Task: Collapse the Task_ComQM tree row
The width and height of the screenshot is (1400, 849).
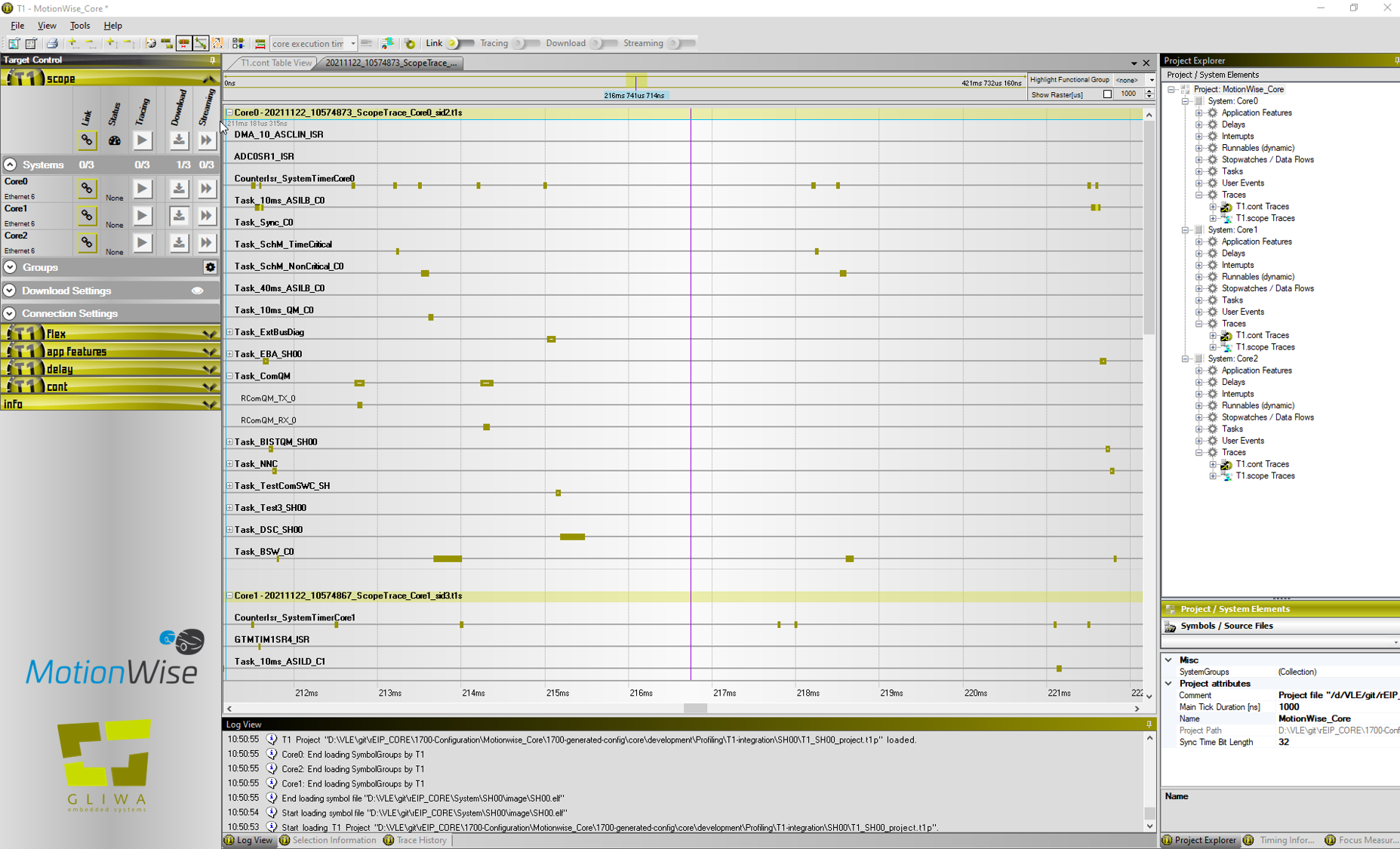Action: tap(229, 376)
